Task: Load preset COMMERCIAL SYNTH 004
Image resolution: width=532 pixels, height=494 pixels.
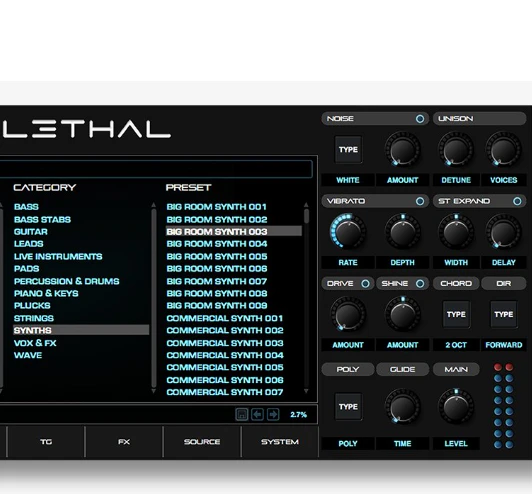Action: coord(225,355)
